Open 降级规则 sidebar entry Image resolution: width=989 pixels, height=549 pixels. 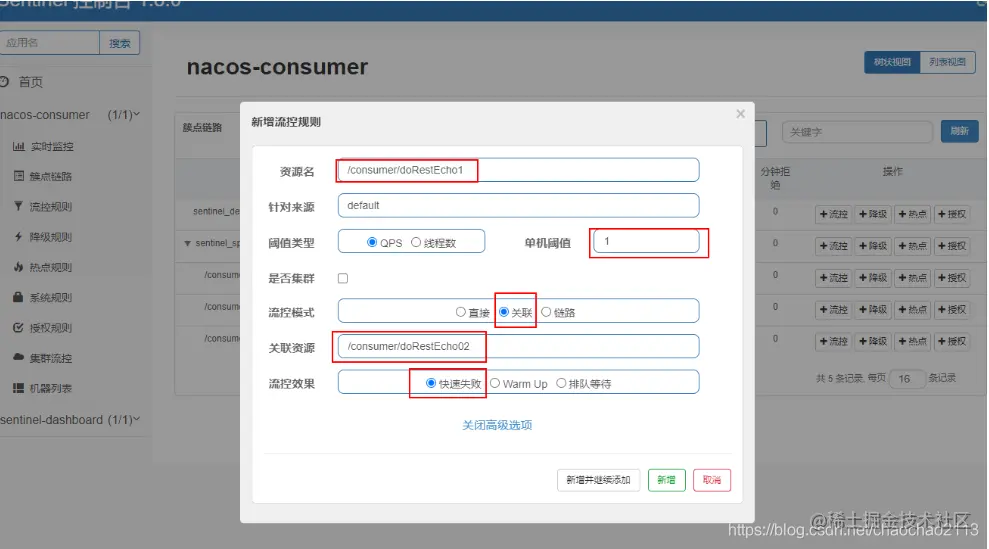coord(43,237)
